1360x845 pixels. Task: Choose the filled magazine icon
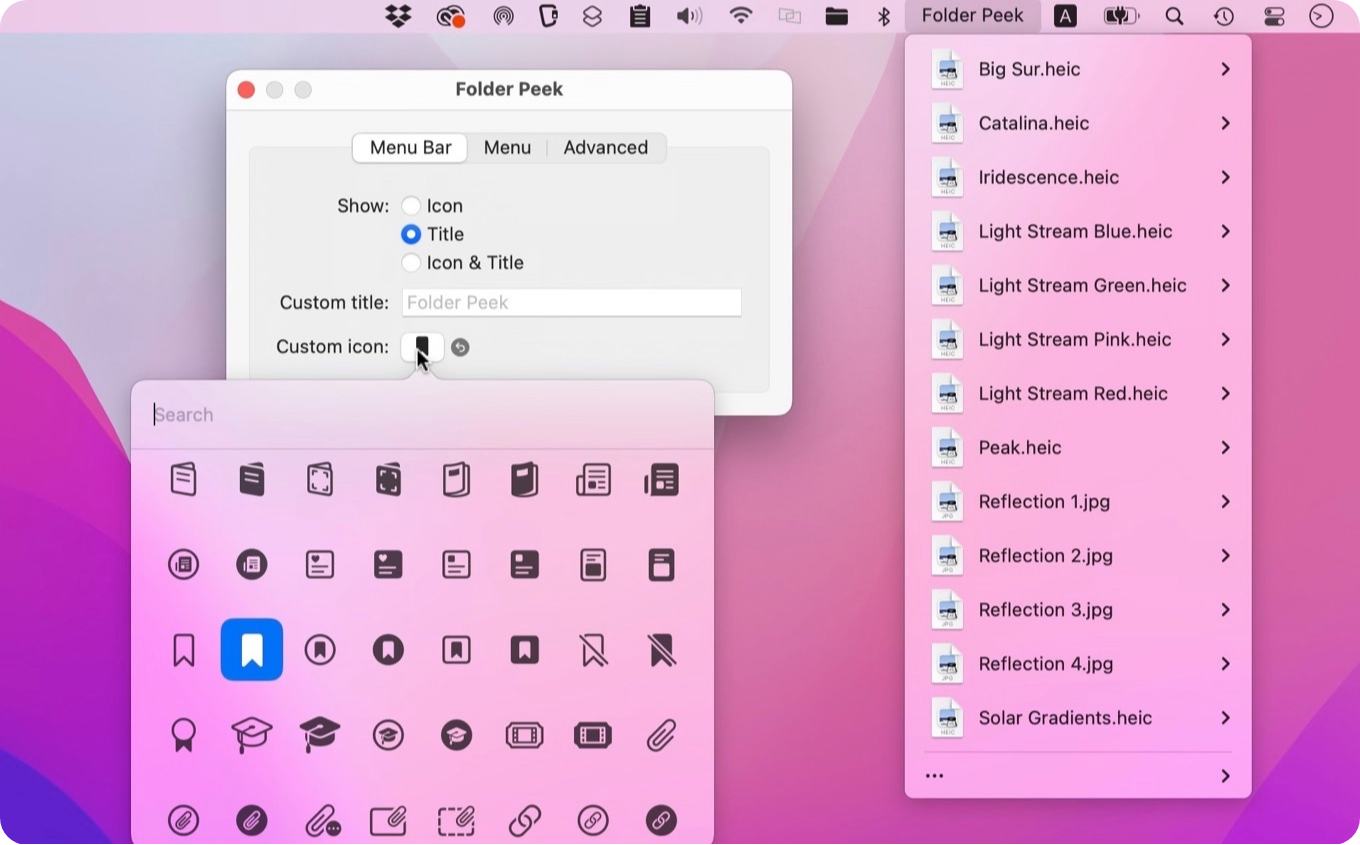tap(525, 479)
